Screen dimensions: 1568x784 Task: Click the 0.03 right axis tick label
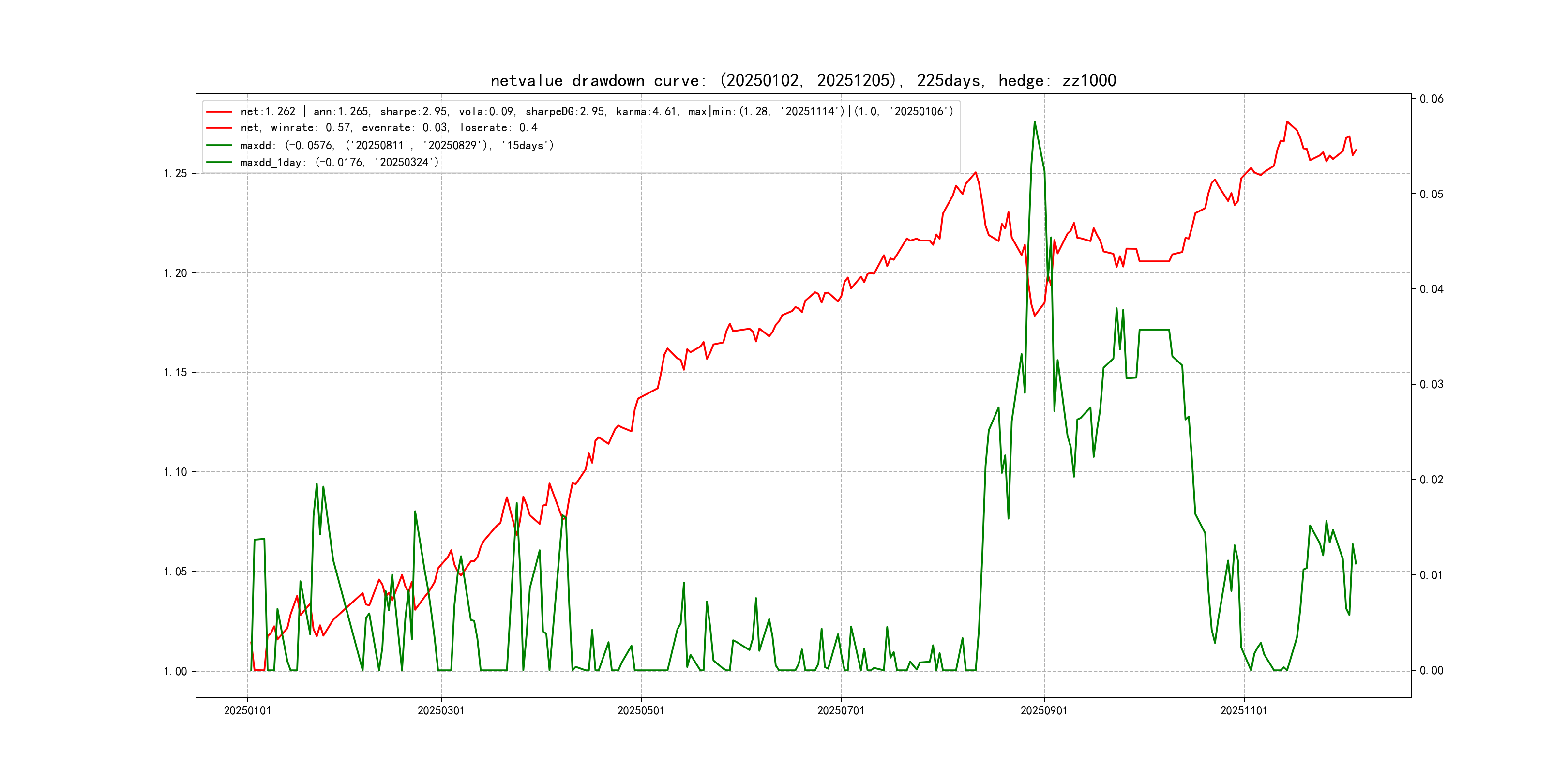coord(1431,385)
